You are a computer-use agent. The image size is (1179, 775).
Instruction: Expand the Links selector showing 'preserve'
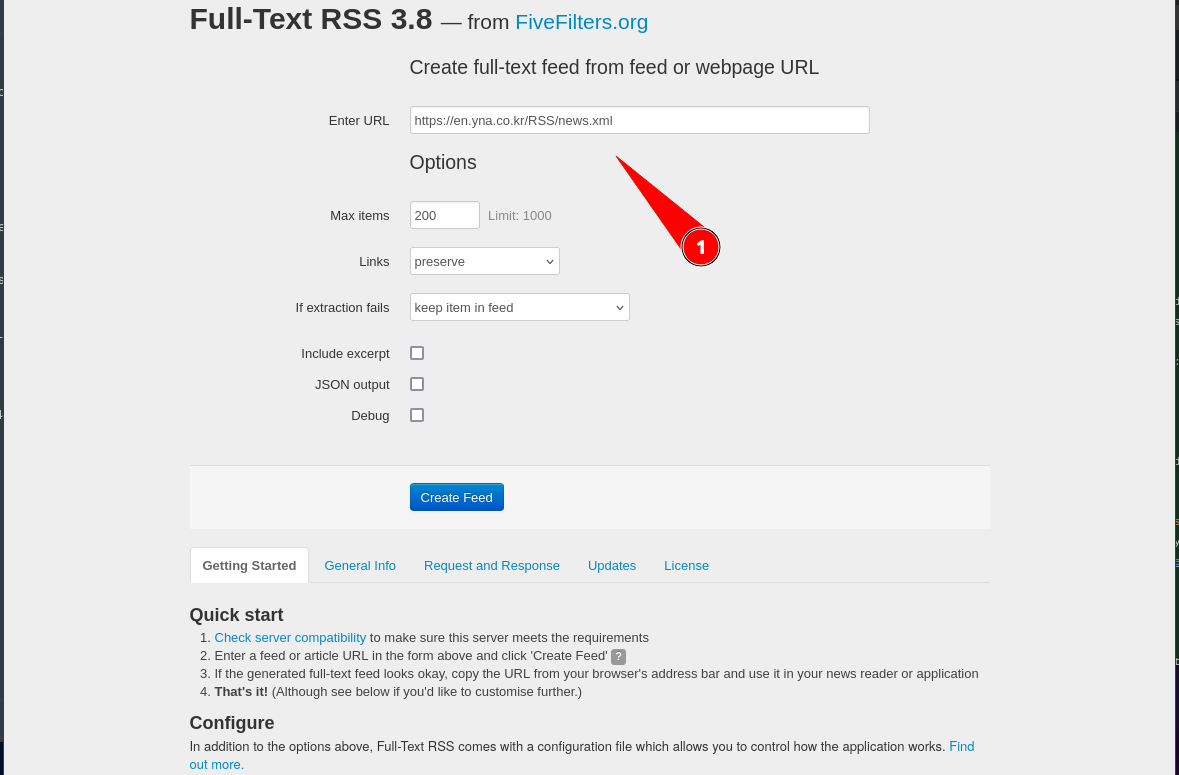[484, 261]
